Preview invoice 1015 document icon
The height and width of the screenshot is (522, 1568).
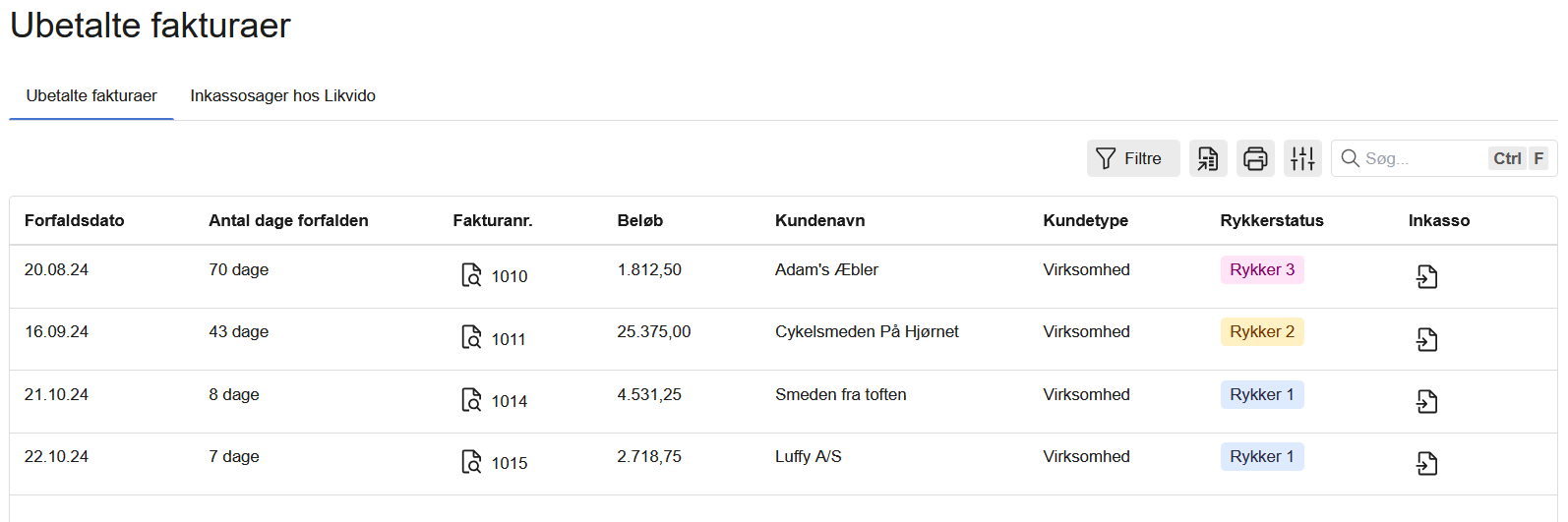tap(472, 462)
